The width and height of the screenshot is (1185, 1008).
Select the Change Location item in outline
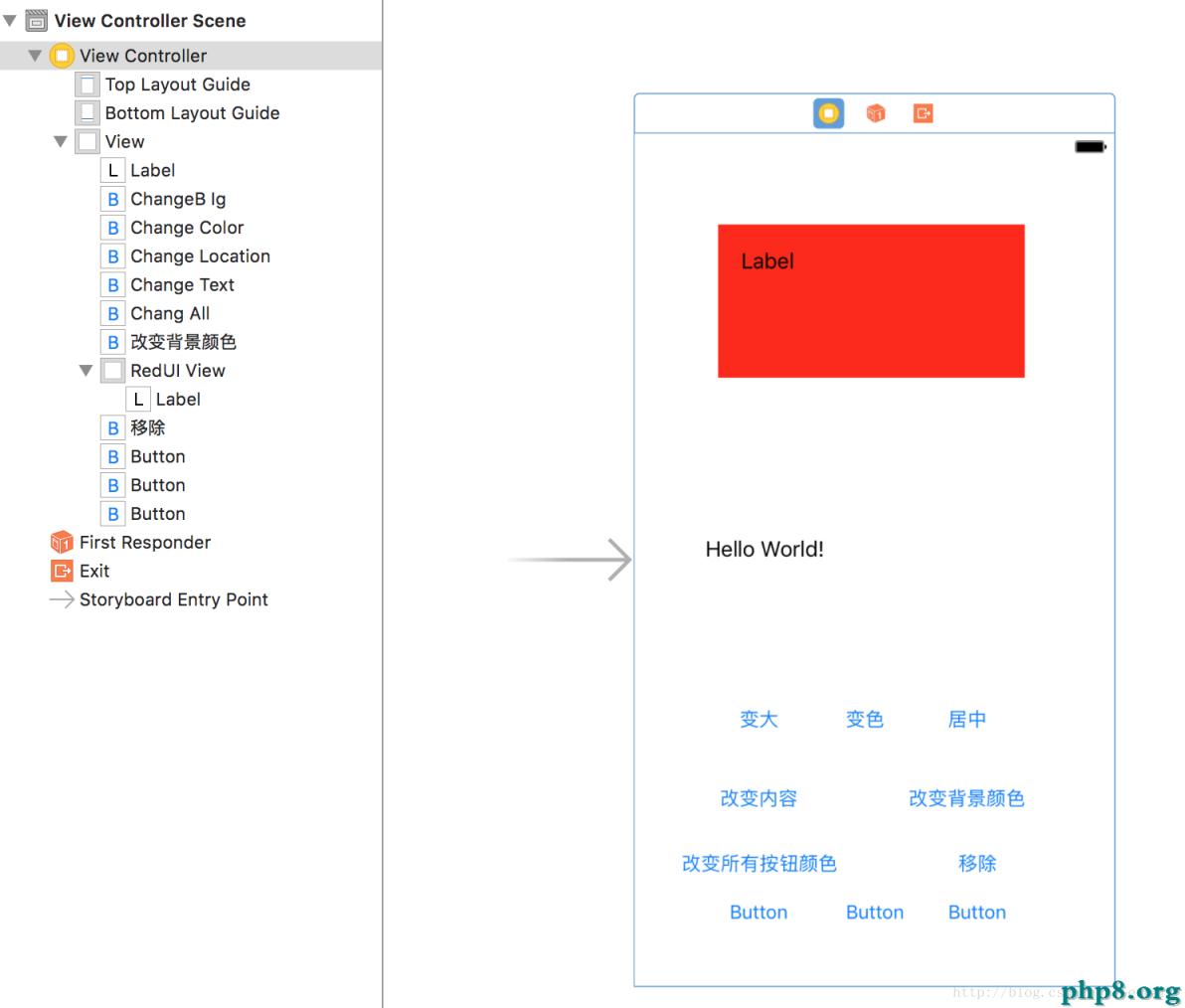199,255
